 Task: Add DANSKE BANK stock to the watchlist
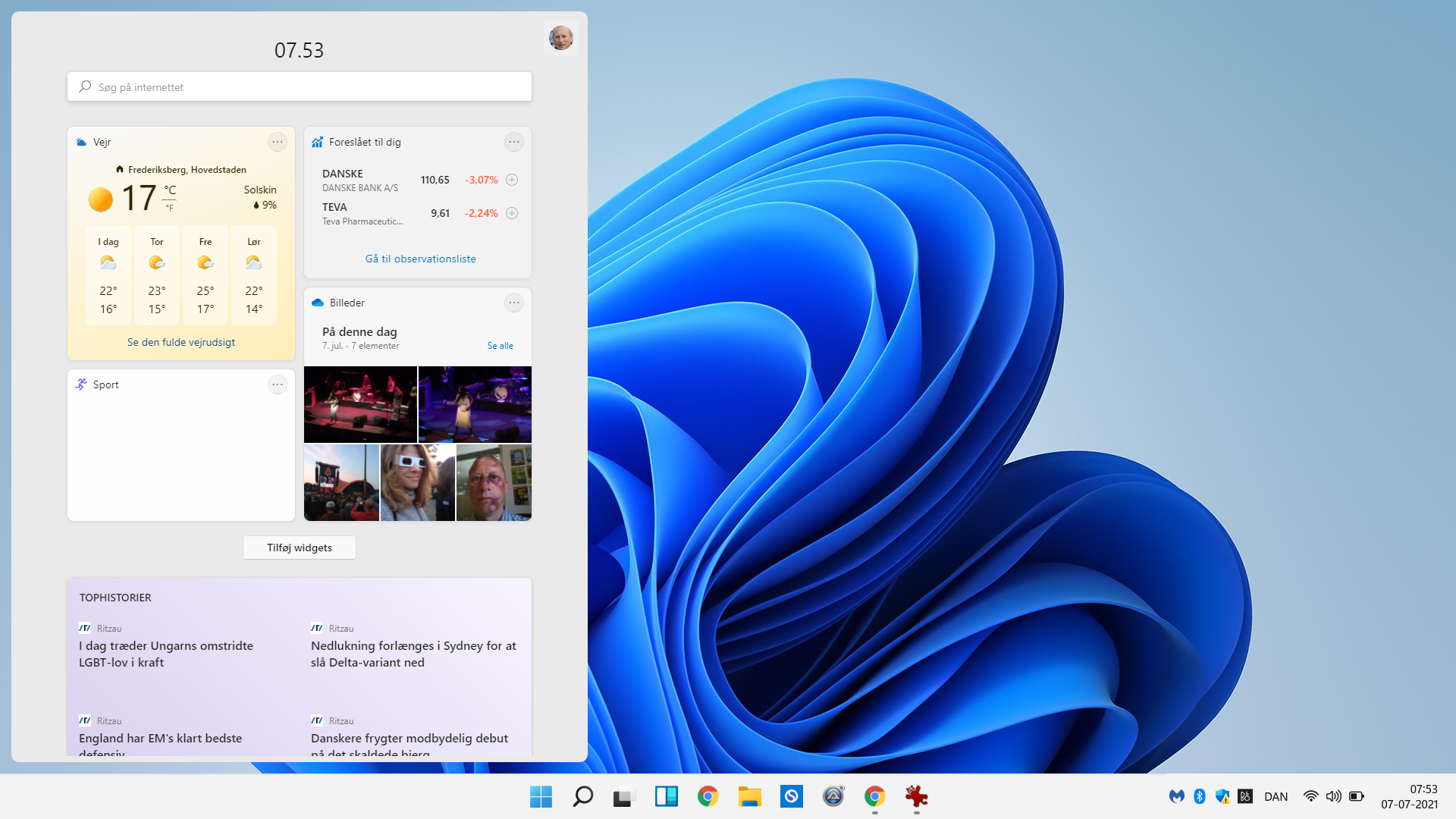pyautogui.click(x=511, y=180)
